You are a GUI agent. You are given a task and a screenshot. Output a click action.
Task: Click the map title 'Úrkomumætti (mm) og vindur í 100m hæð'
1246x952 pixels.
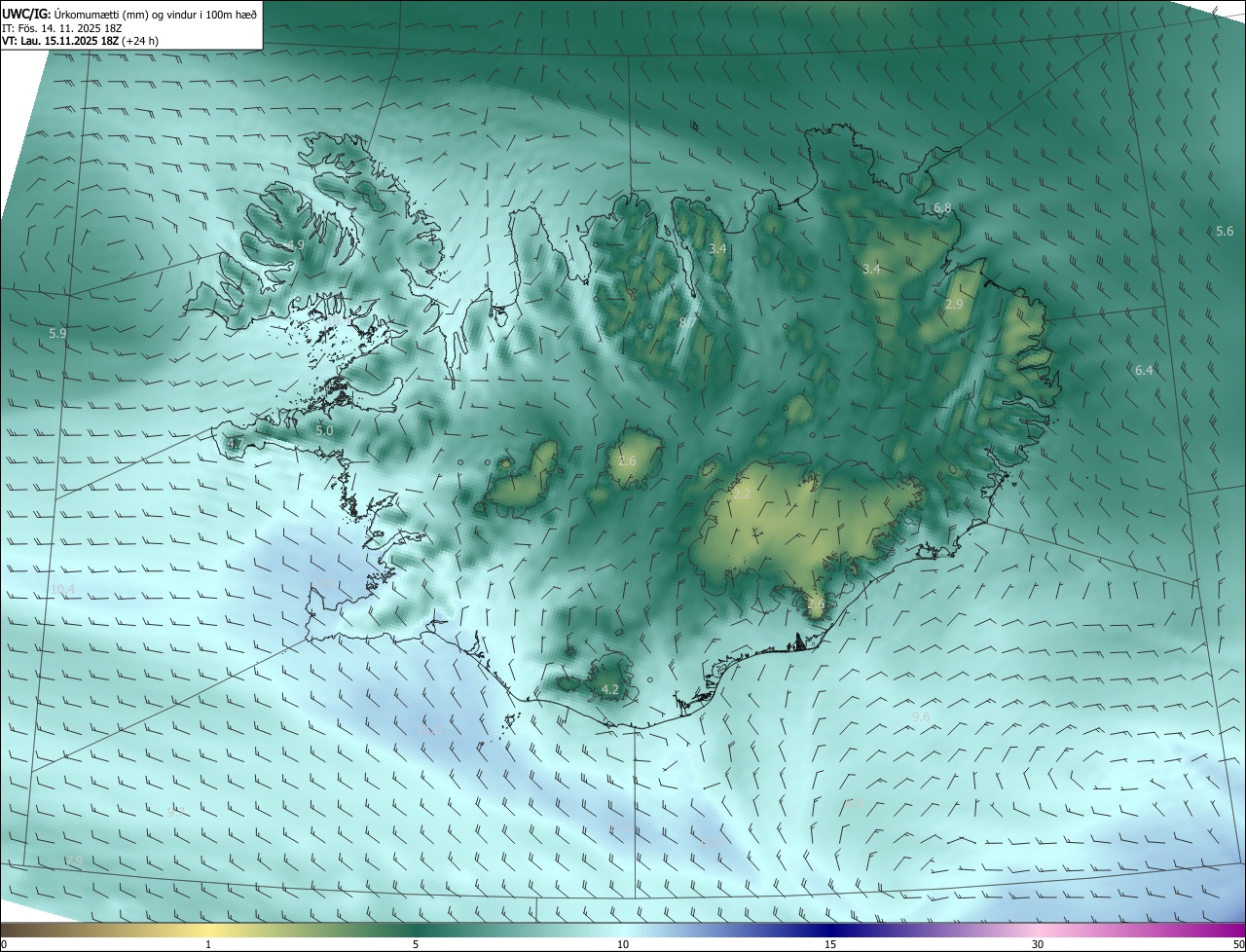coord(156,15)
